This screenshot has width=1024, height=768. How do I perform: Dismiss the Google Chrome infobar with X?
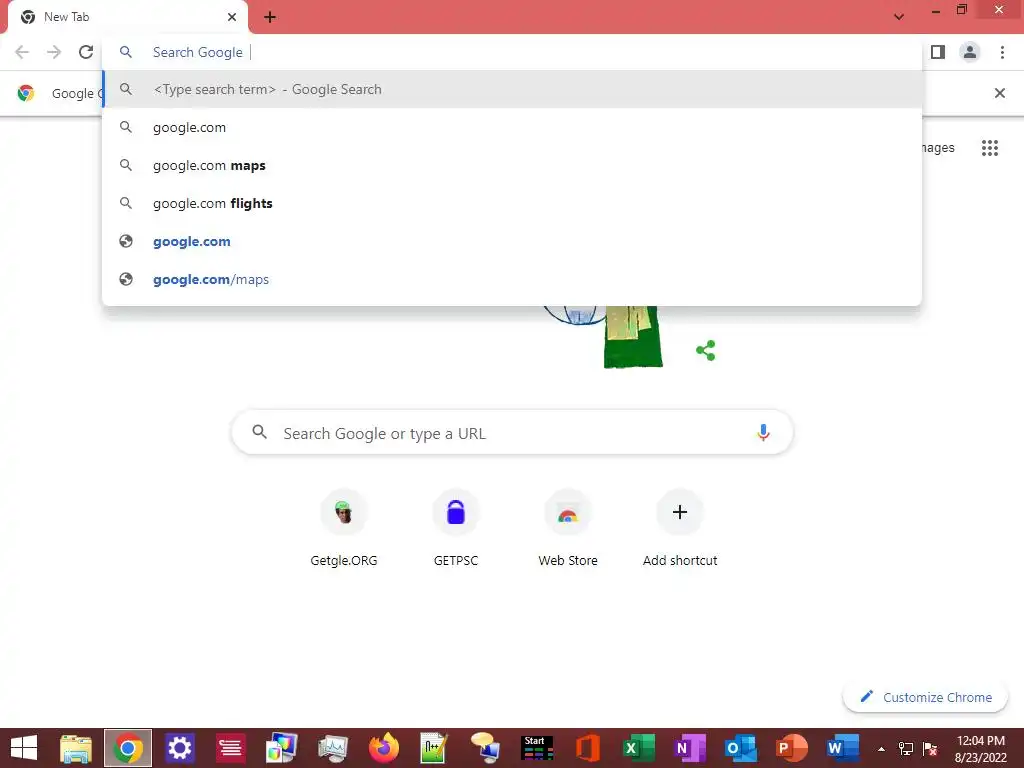(x=1000, y=93)
